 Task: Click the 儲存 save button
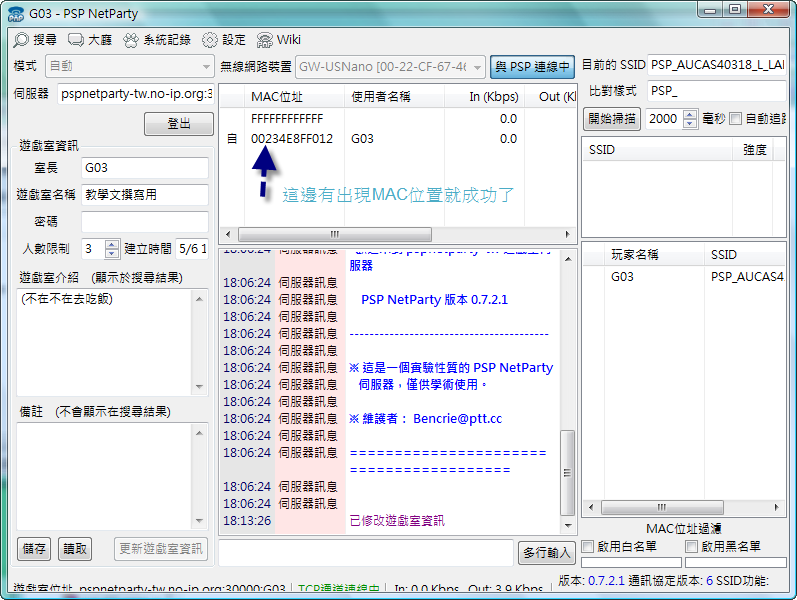tap(34, 549)
